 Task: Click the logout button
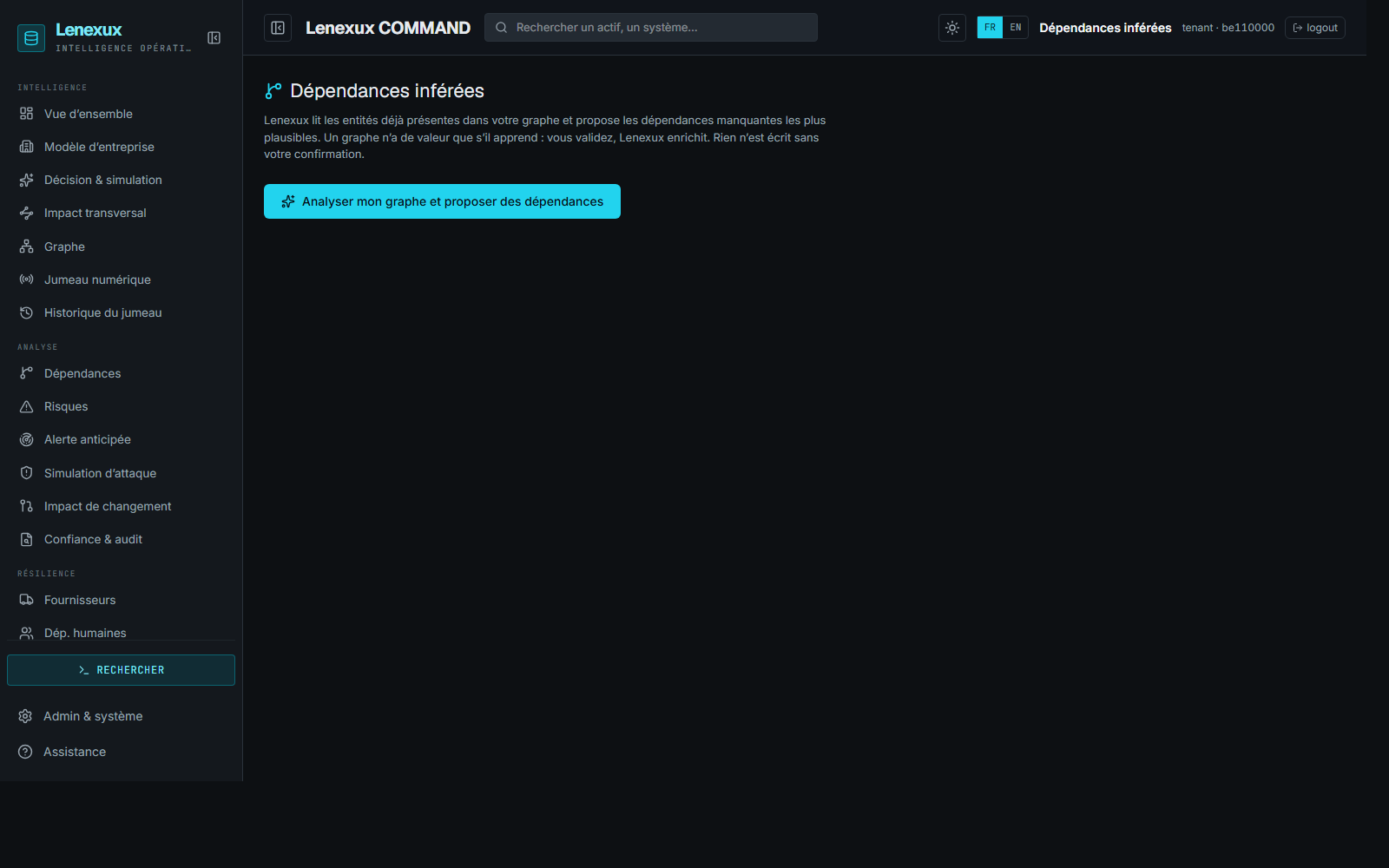click(x=1315, y=28)
